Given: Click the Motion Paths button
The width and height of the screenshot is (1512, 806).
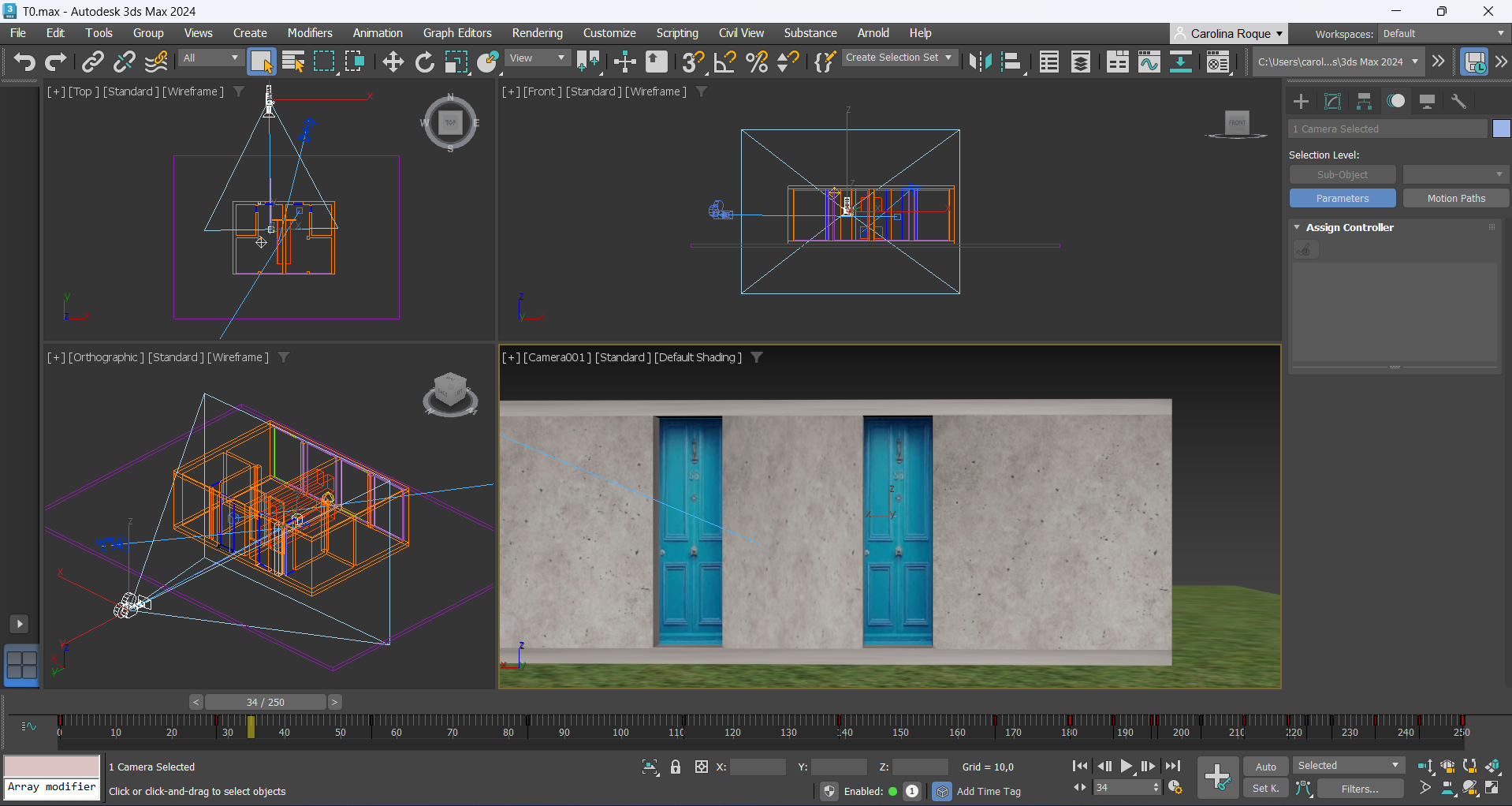Looking at the screenshot, I should point(1455,198).
